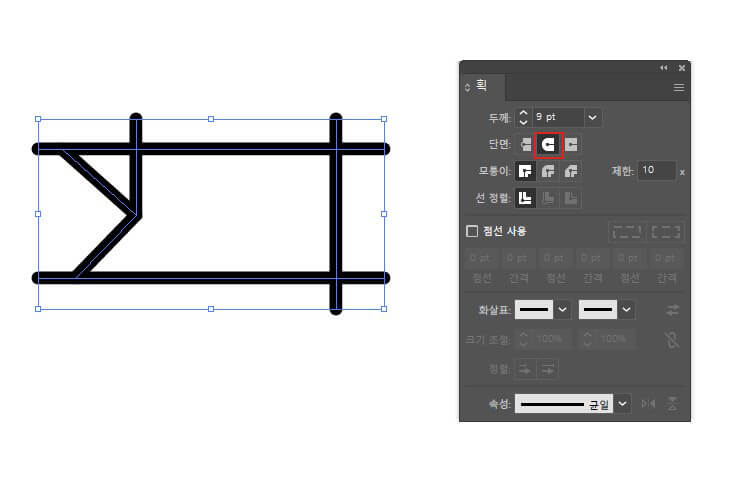The height and width of the screenshot is (489, 737).
Task: Click the end arrowhead preview box
Action: pos(598,310)
